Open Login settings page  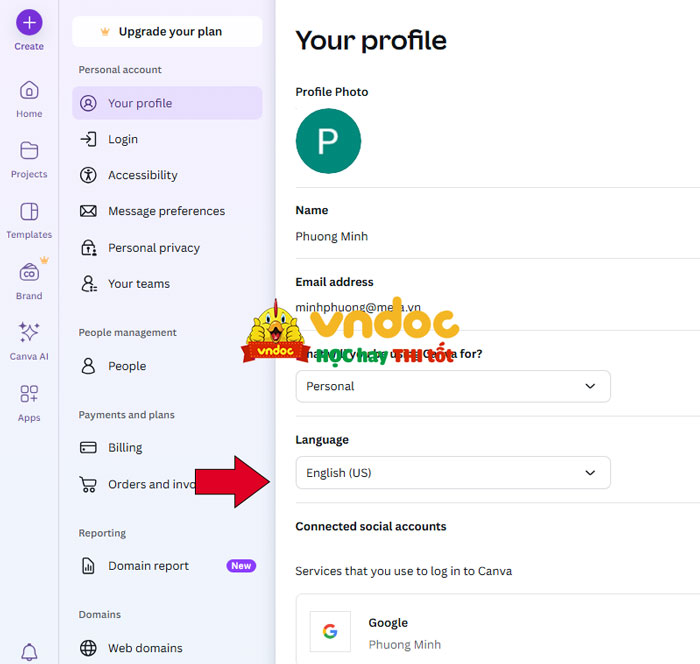point(123,139)
